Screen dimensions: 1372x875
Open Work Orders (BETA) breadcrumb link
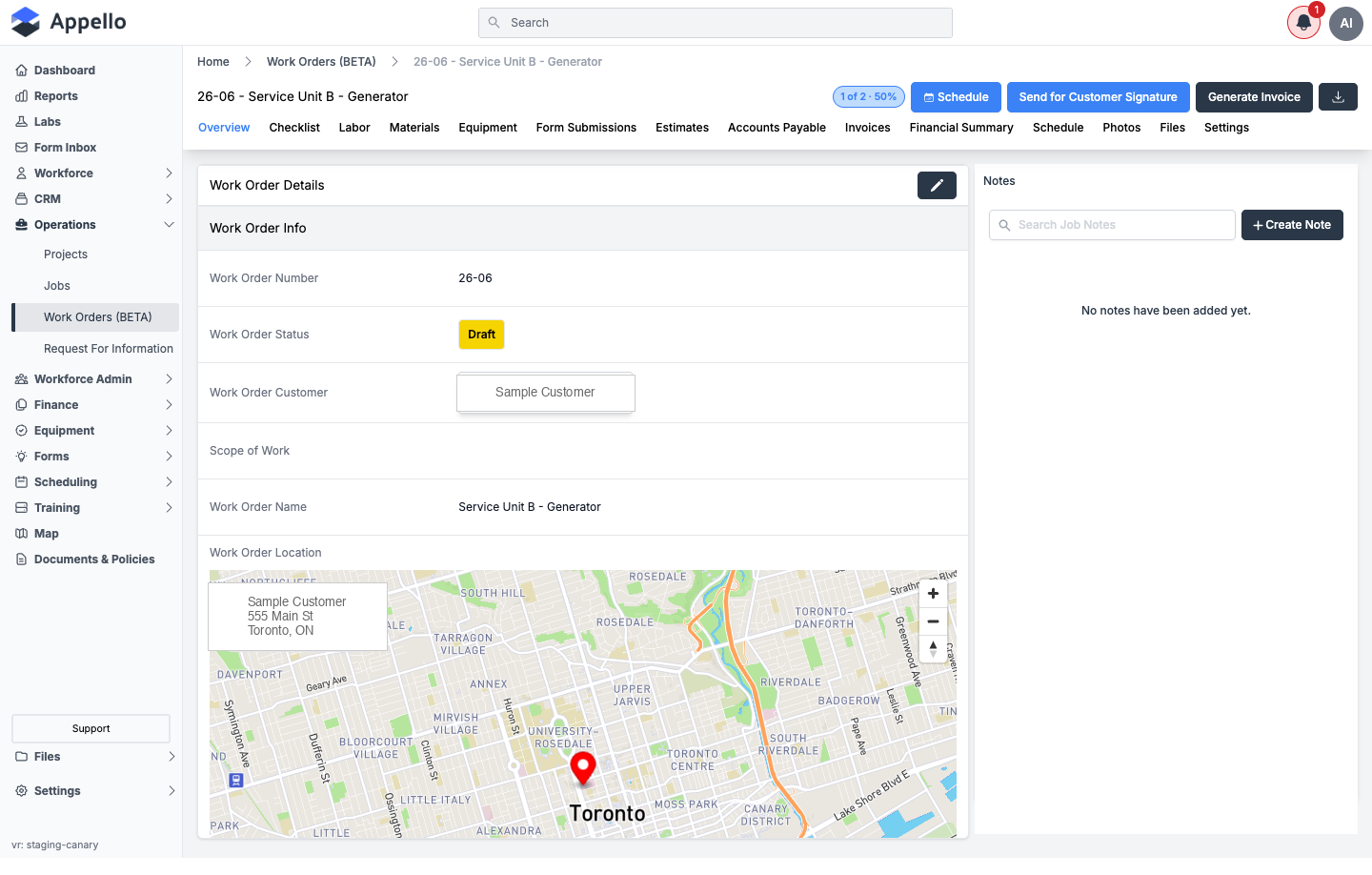point(321,62)
